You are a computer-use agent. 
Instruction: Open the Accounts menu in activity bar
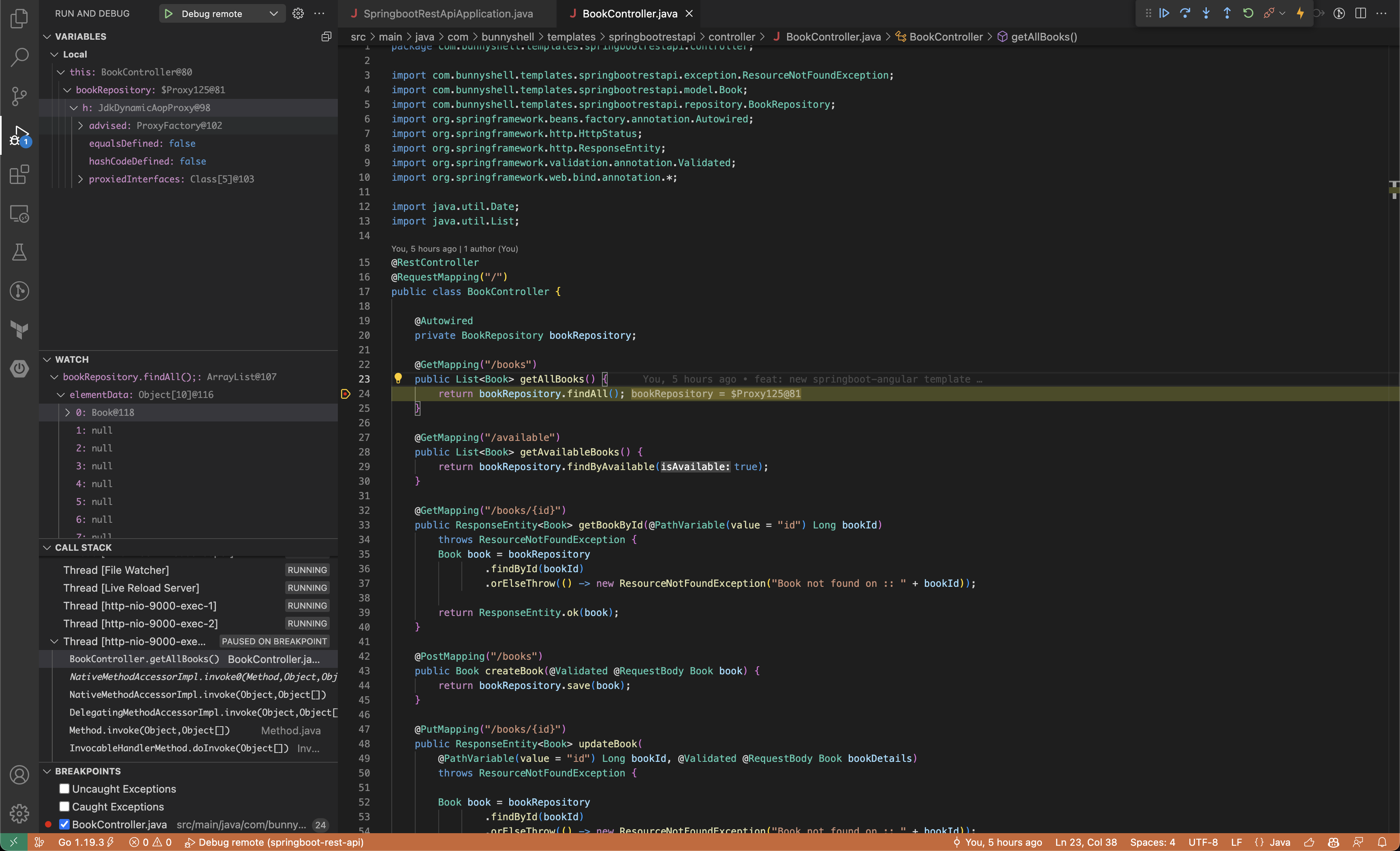[x=19, y=774]
